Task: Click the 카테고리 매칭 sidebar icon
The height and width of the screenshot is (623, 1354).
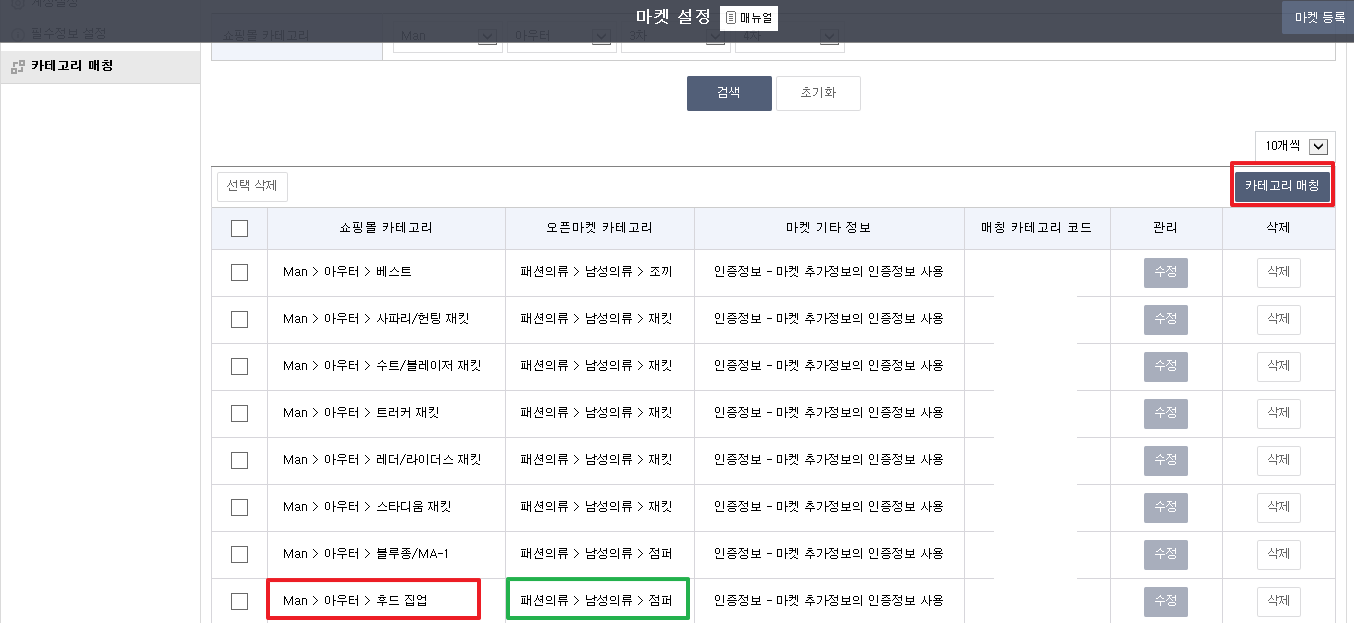Action: [x=17, y=67]
